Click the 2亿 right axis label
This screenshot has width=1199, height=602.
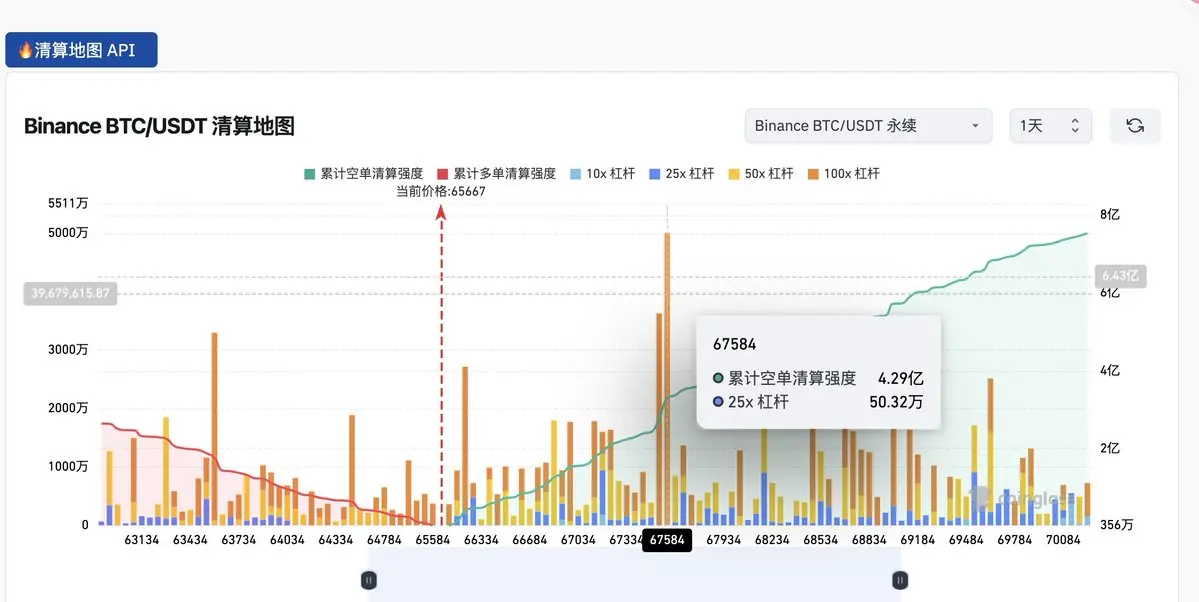pos(1110,448)
